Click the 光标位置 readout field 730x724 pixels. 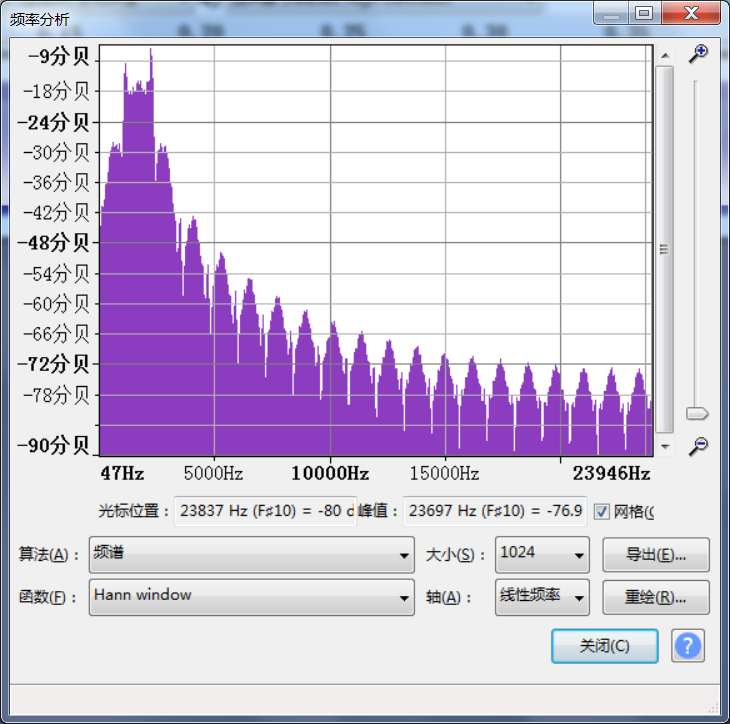coord(265,511)
